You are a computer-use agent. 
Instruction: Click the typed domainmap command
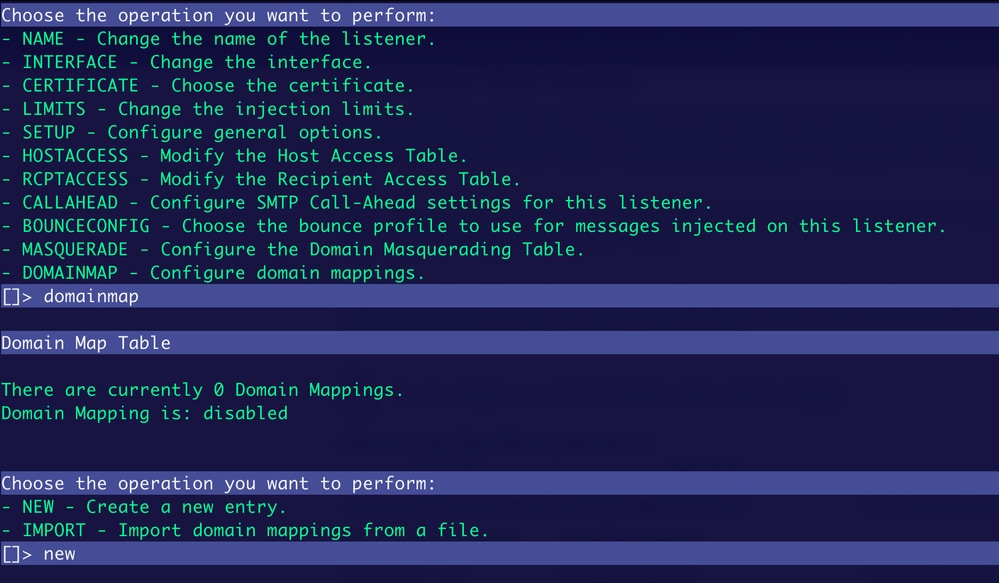(91, 296)
